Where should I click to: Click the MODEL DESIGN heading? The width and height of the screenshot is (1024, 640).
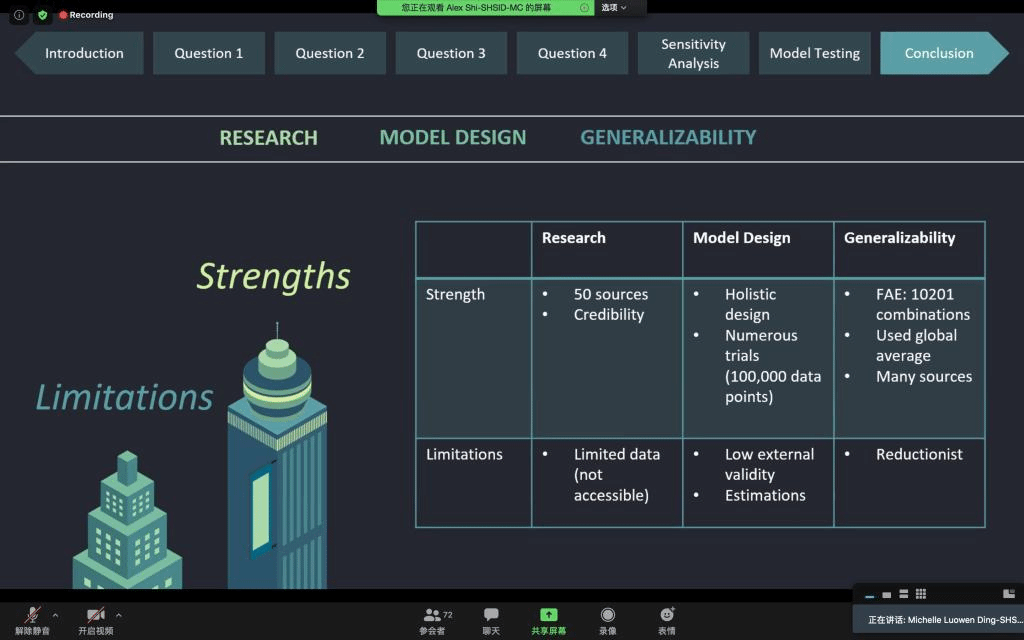point(453,137)
